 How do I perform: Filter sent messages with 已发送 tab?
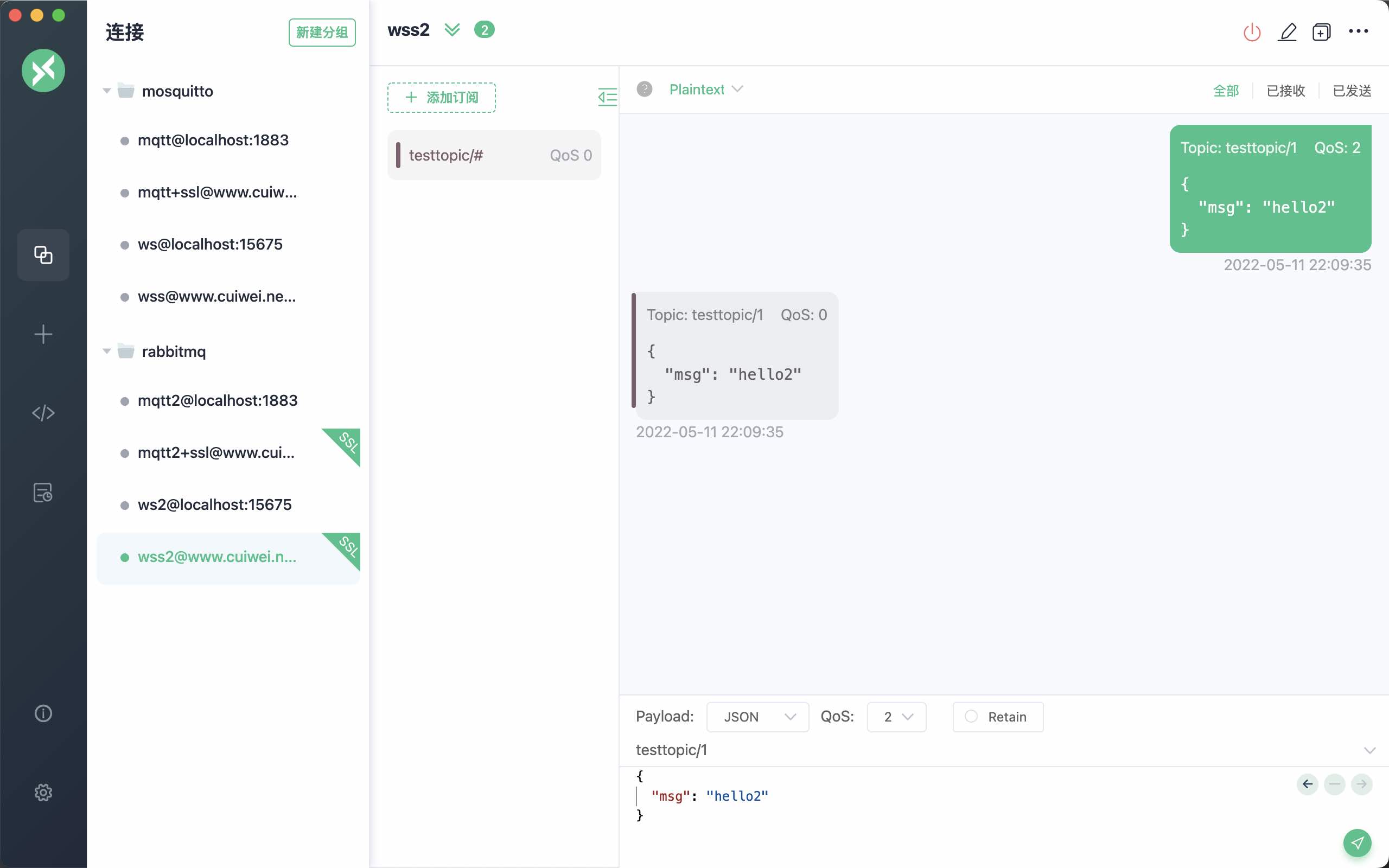[x=1352, y=91]
